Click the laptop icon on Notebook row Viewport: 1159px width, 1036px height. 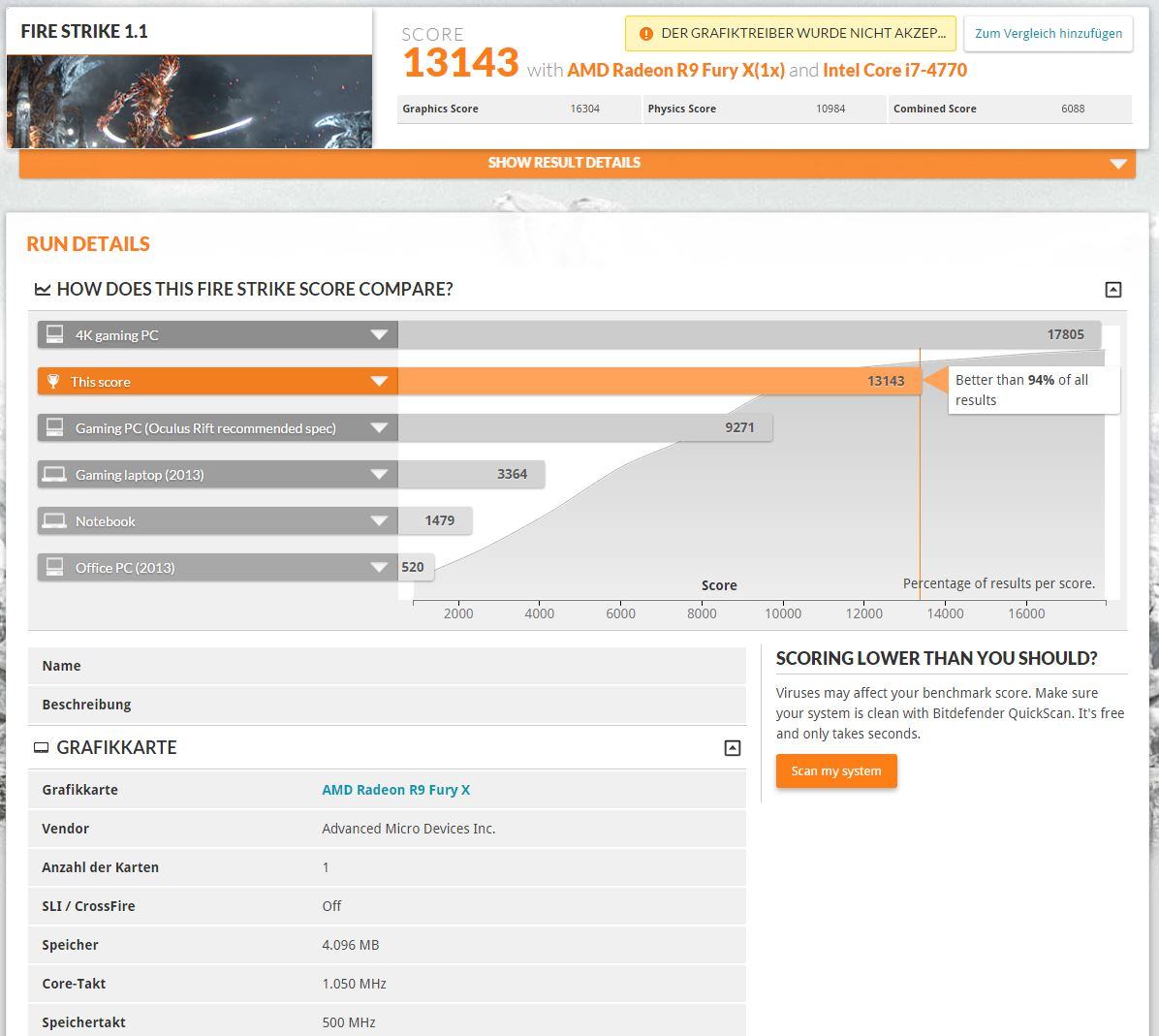coord(54,520)
